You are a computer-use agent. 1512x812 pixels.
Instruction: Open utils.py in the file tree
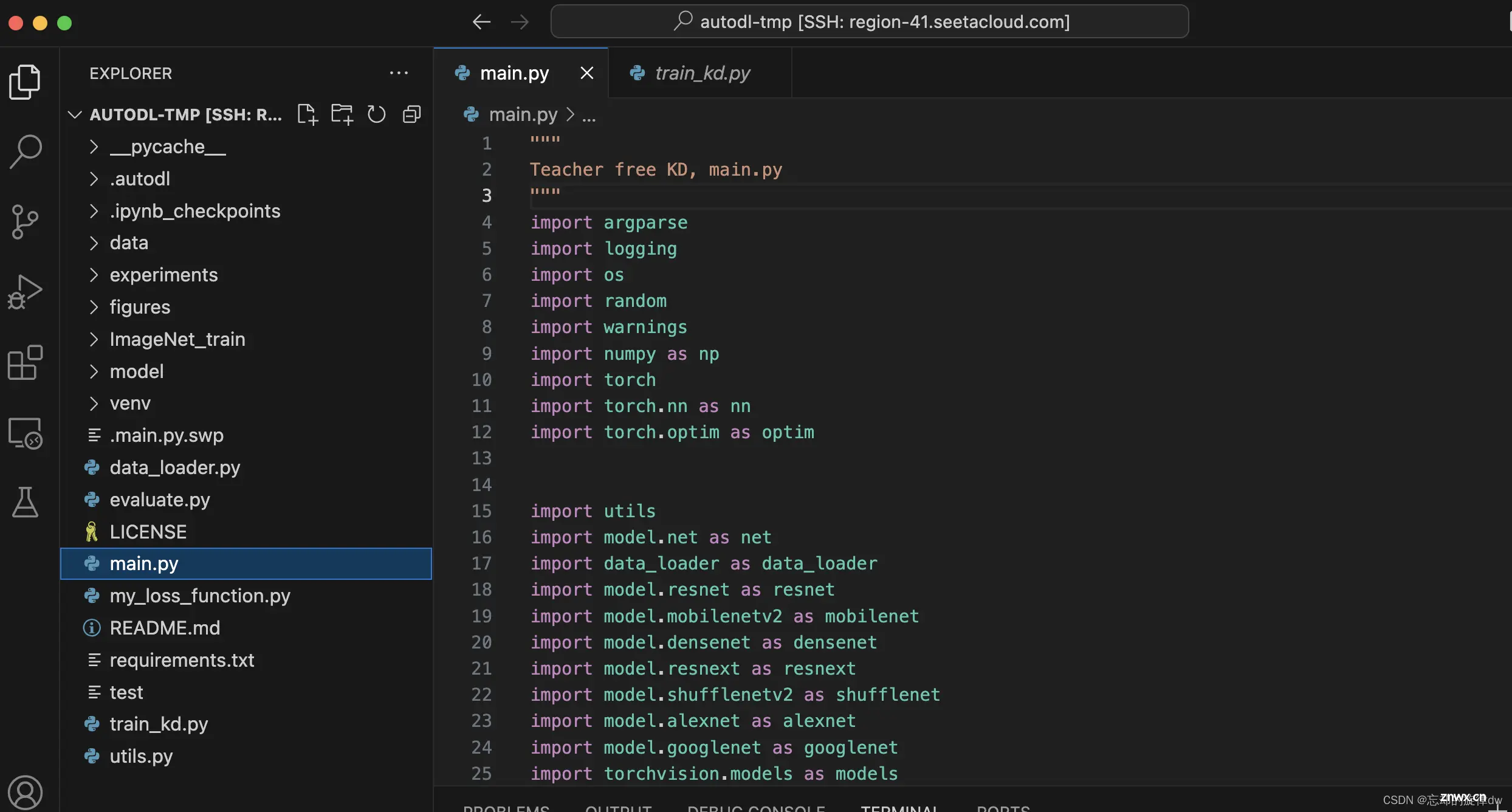246,756
